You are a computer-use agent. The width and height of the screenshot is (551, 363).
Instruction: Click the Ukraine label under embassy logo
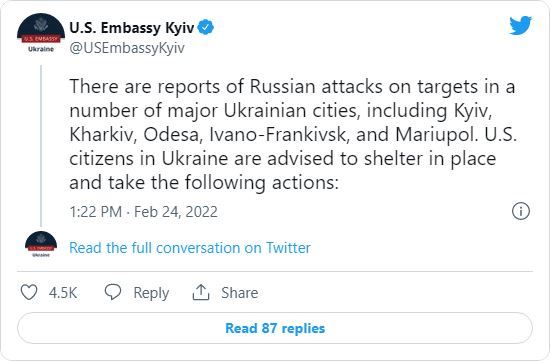click(41, 49)
